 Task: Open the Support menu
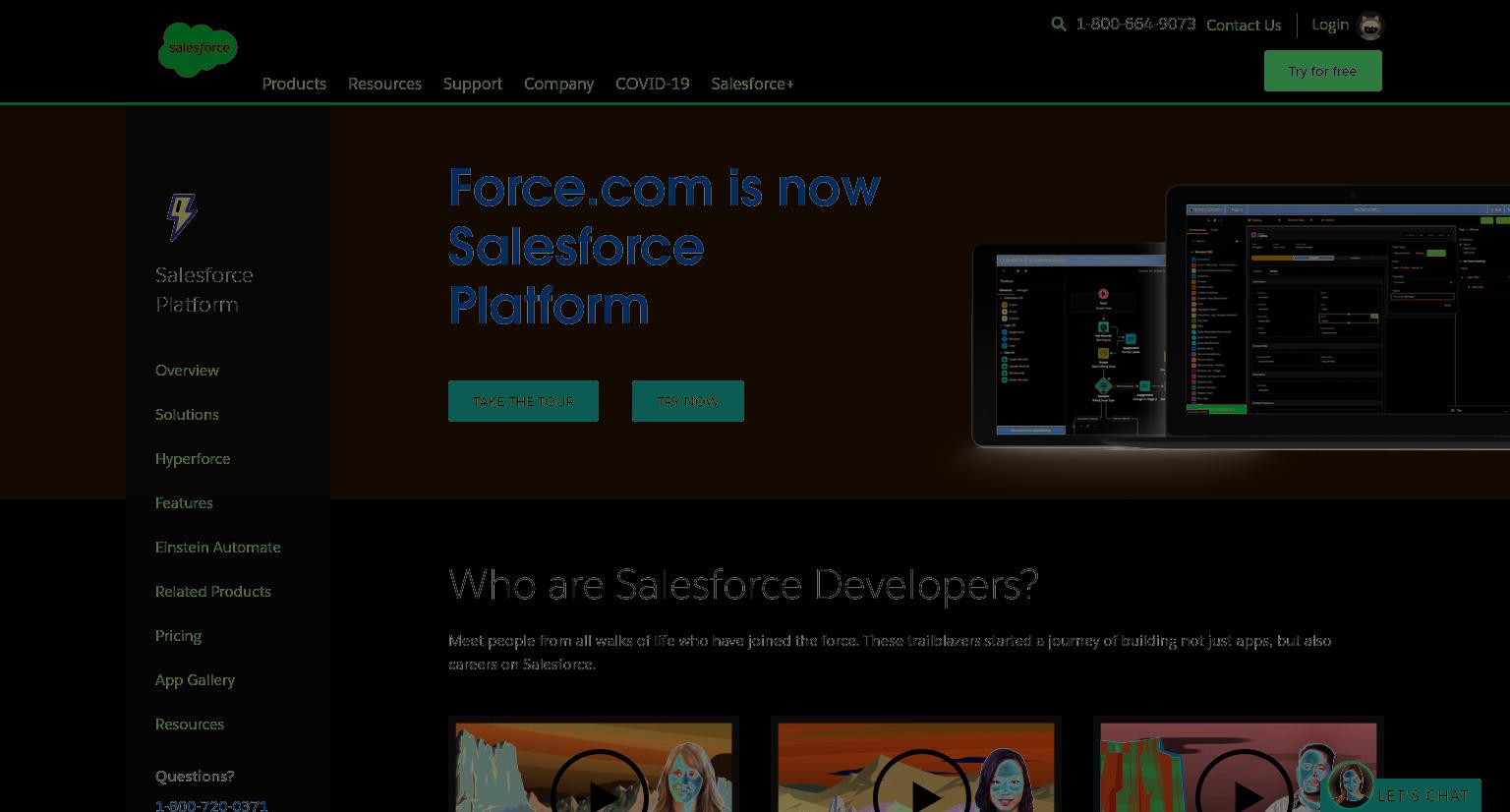click(473, 84)
